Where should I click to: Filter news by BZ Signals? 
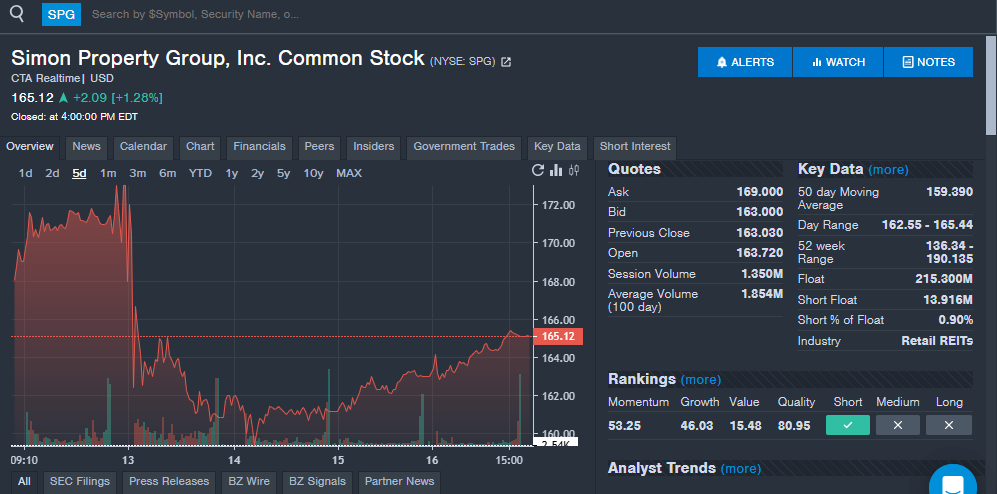317,482
